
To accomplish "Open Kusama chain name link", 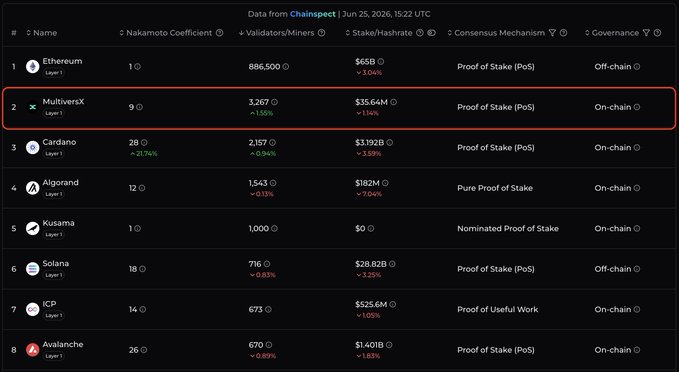I will 58,223.
